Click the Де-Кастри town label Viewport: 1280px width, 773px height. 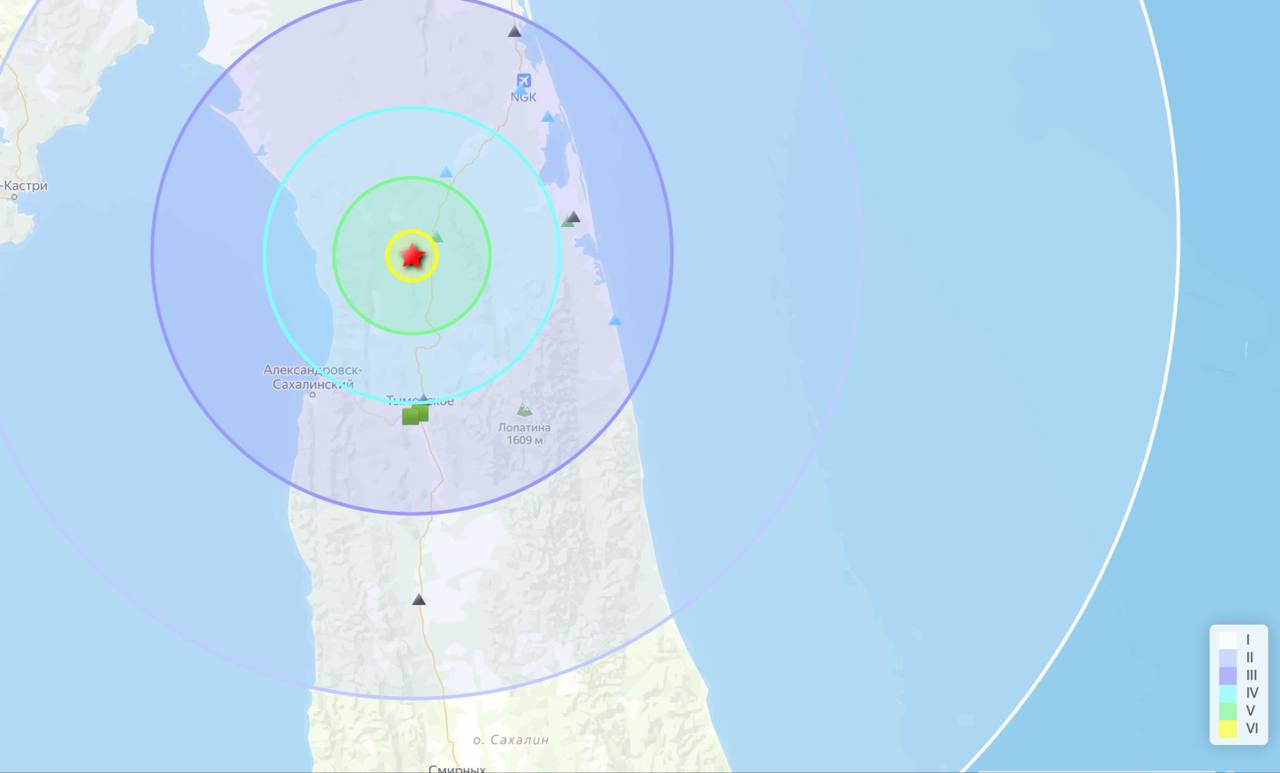(24, 186)
